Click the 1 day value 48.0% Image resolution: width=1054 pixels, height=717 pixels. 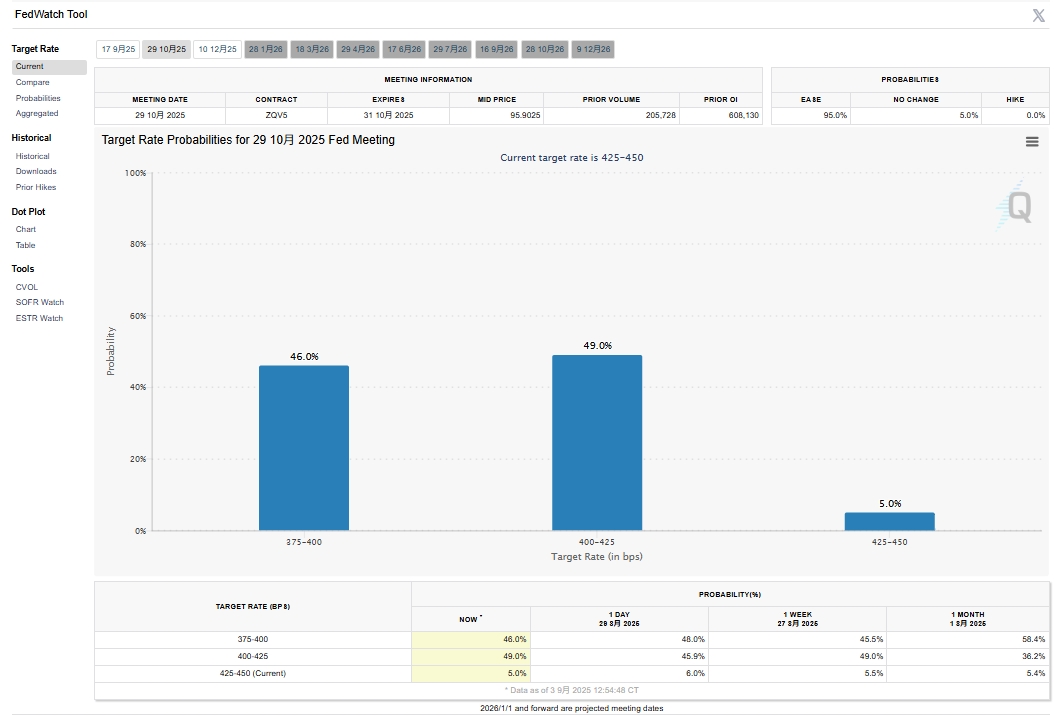(x=693, y=640)
